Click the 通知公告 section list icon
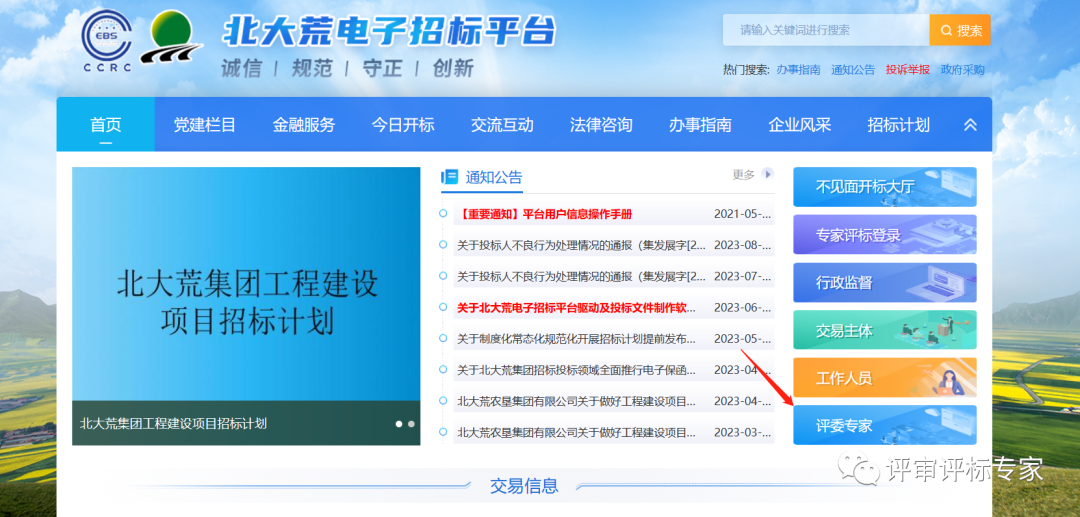 point(450,177)
